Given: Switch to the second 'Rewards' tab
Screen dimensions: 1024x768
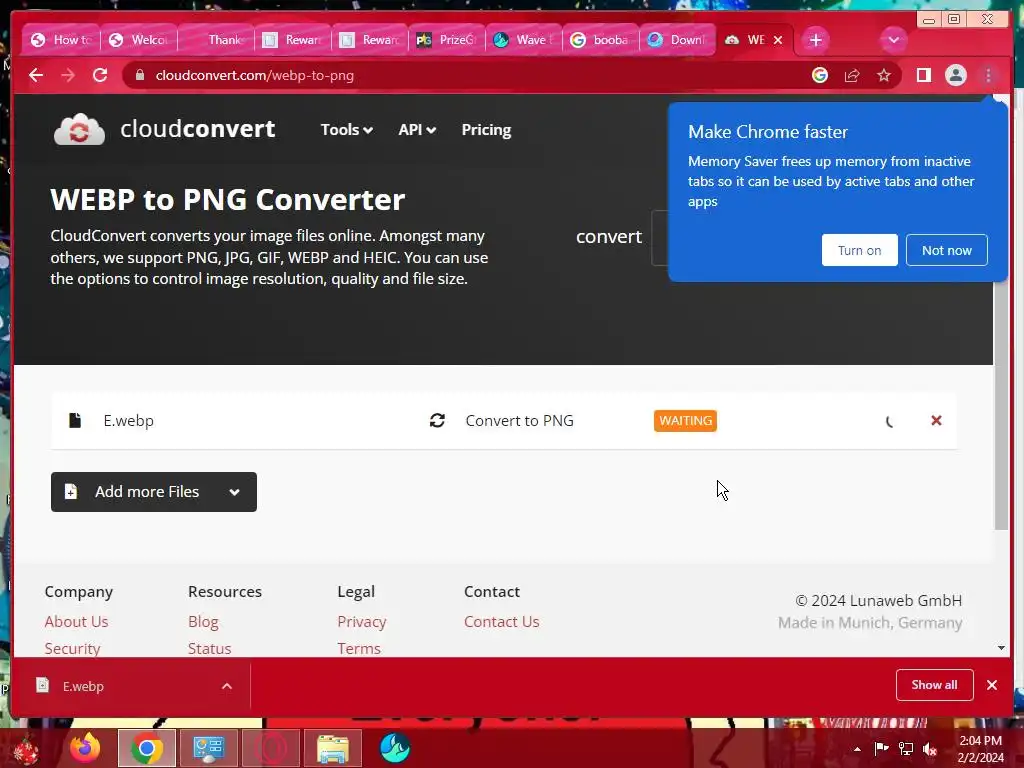Looking at the screenshot, I should pos(370,40).
